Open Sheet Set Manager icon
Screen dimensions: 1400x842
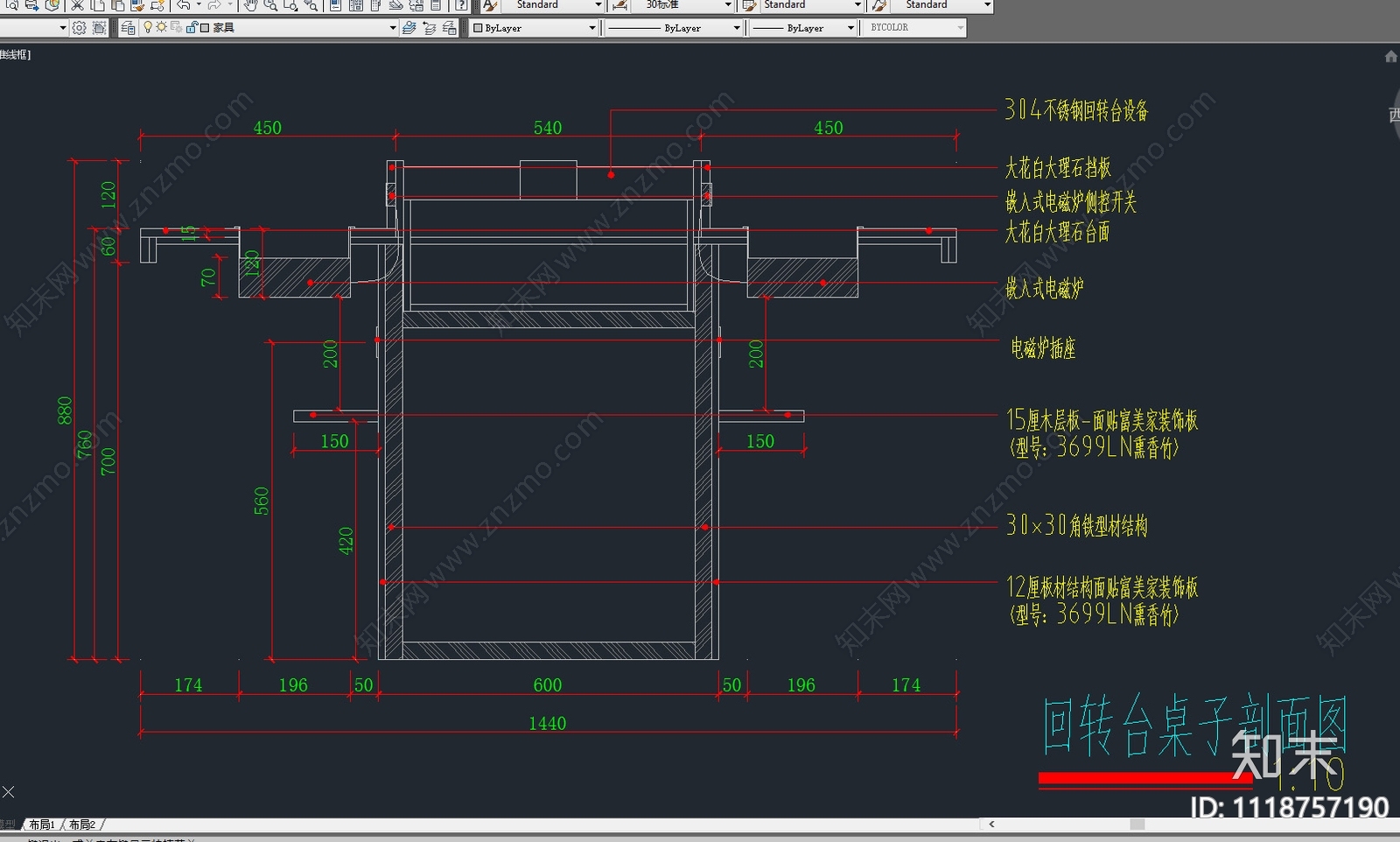tap(395, 5)
